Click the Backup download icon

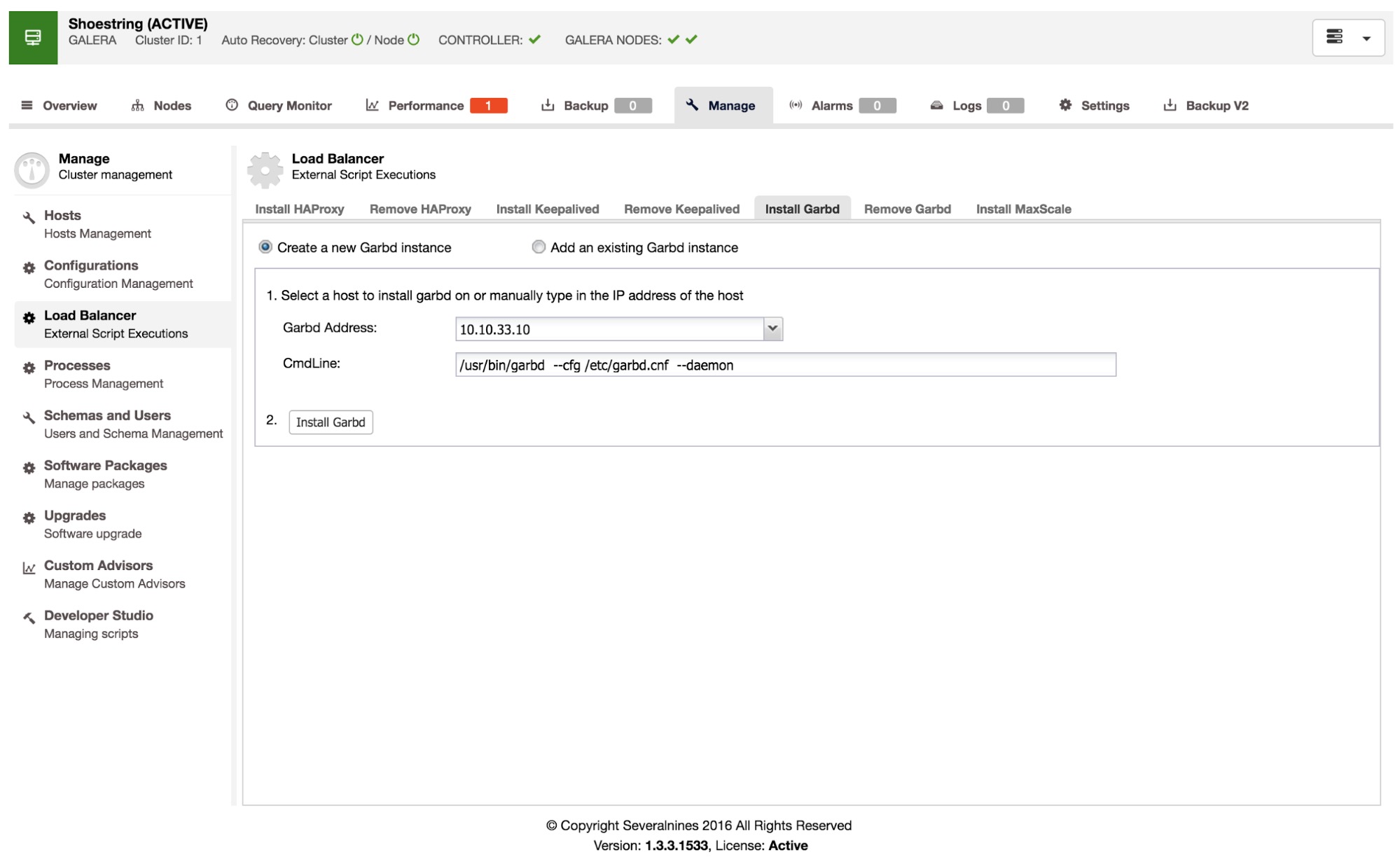pyautogui.click(x=548, y=105)
